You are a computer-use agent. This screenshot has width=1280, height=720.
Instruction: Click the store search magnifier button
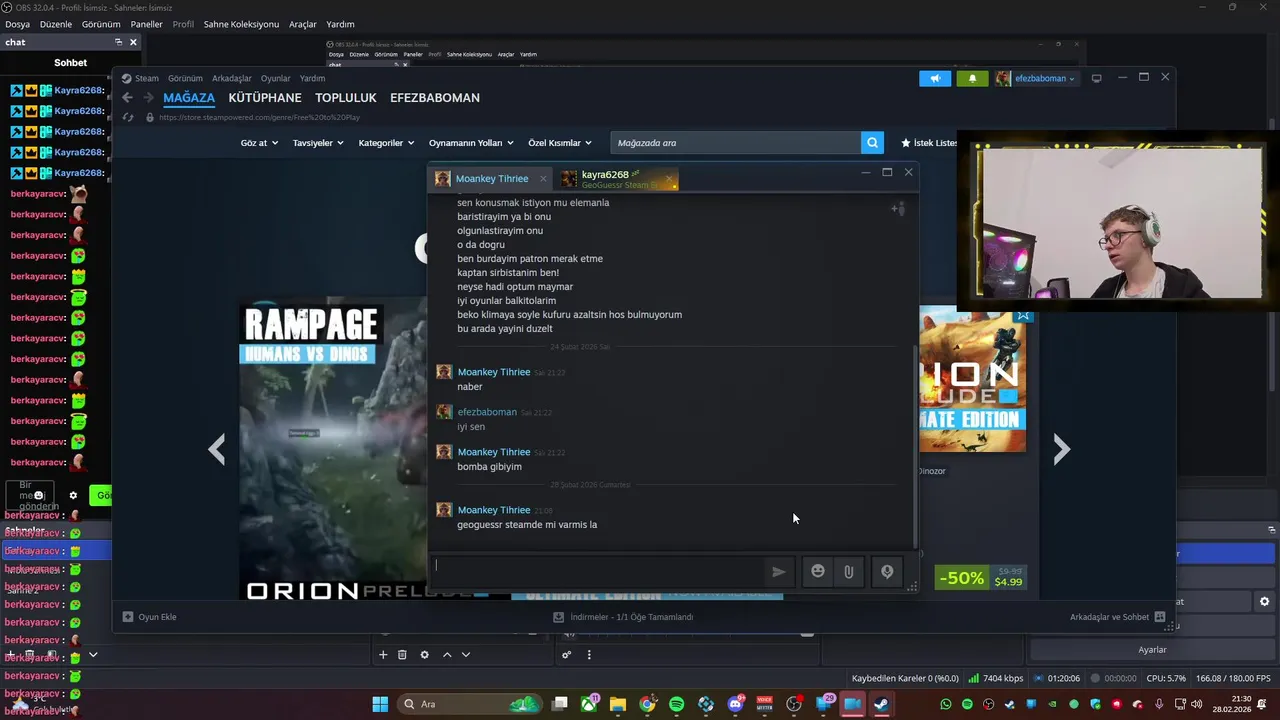pyautogui.click(x=873, y=143)
